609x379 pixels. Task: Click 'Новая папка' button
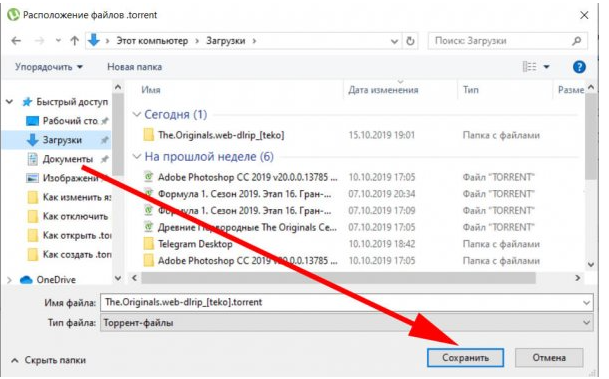click(x=134, y=67)
